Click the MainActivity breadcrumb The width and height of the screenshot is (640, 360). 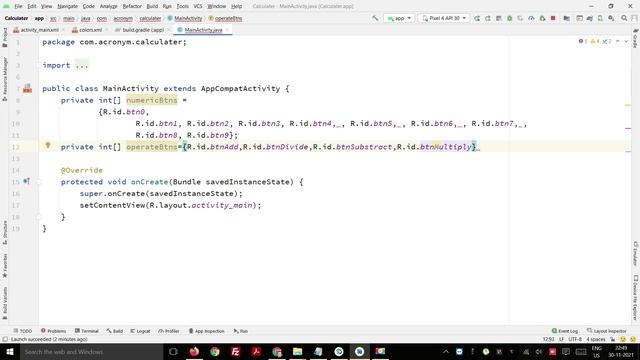[x=185, y=18]
